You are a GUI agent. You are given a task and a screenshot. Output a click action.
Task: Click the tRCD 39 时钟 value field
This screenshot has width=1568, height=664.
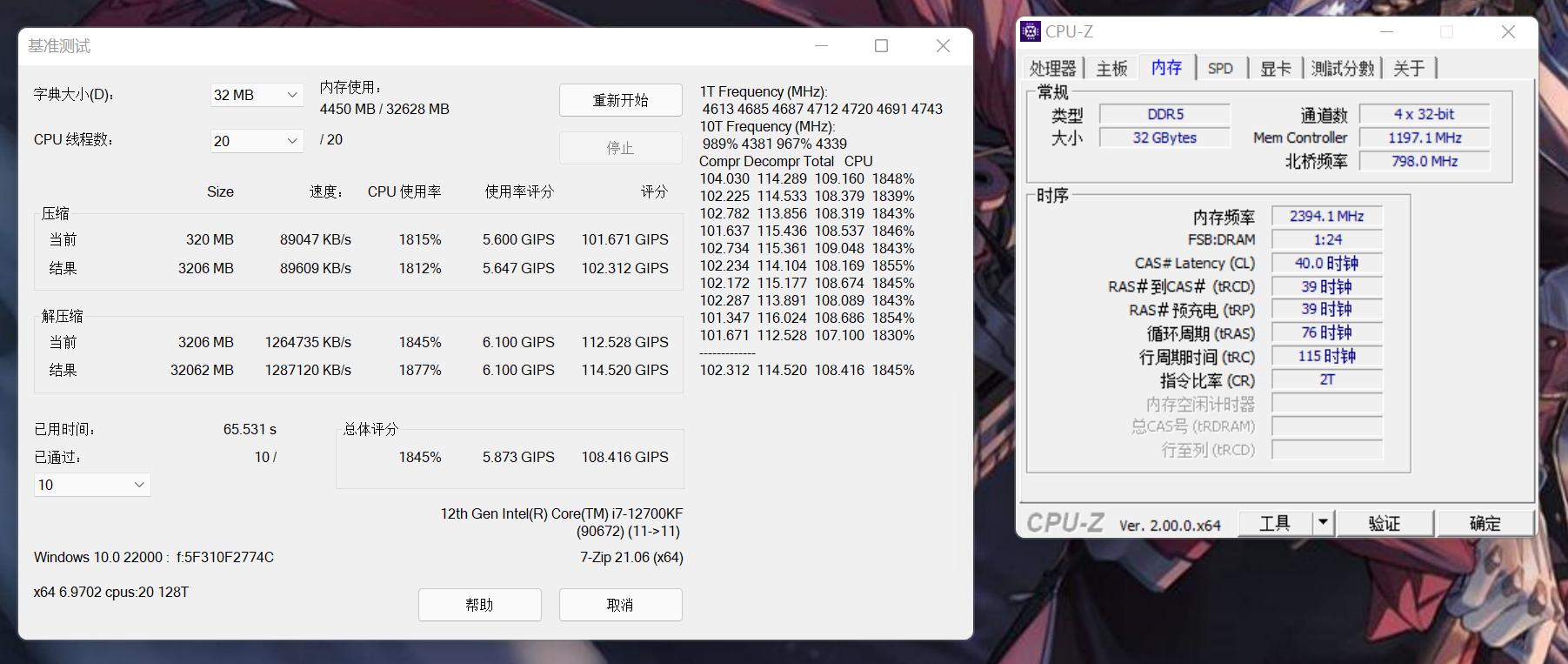[1327, 286]
